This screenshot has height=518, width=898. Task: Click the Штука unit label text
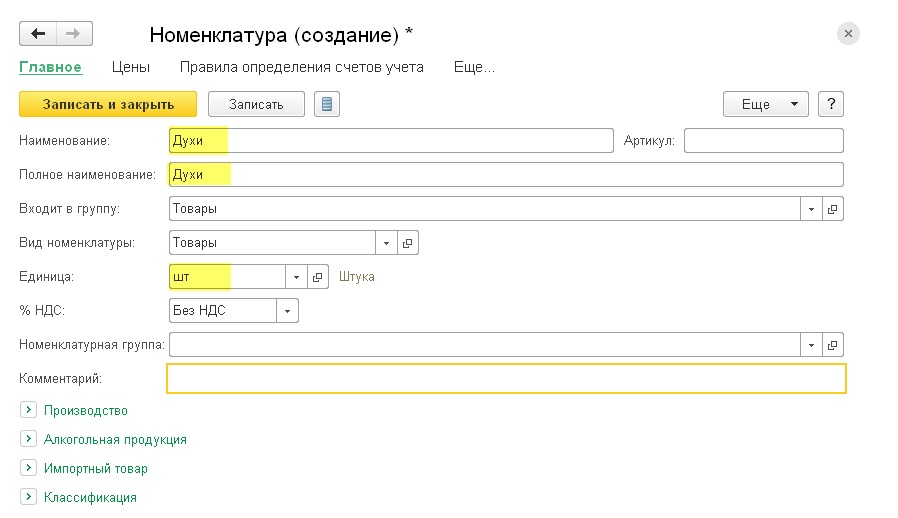point(357,277)
